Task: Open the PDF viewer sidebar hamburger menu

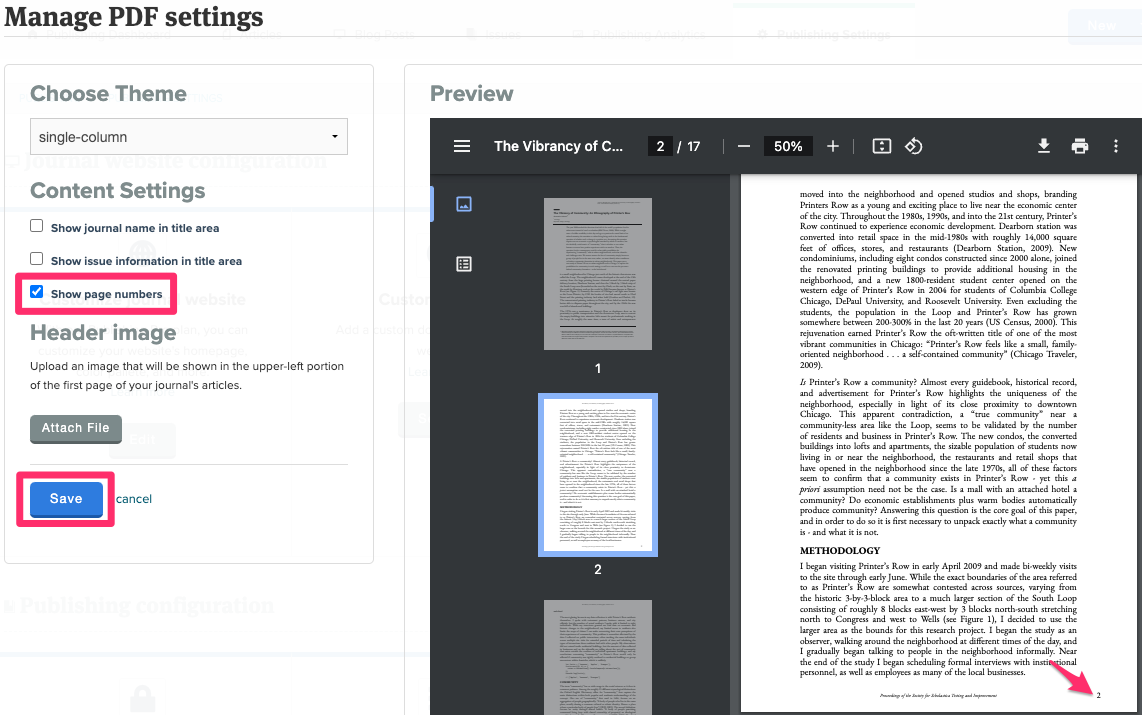Action: pos(462,146)
